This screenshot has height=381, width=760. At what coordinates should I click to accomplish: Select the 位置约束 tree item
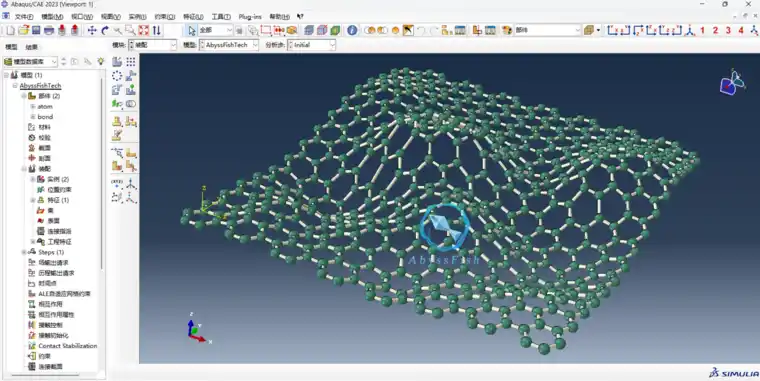coord(59,190)
